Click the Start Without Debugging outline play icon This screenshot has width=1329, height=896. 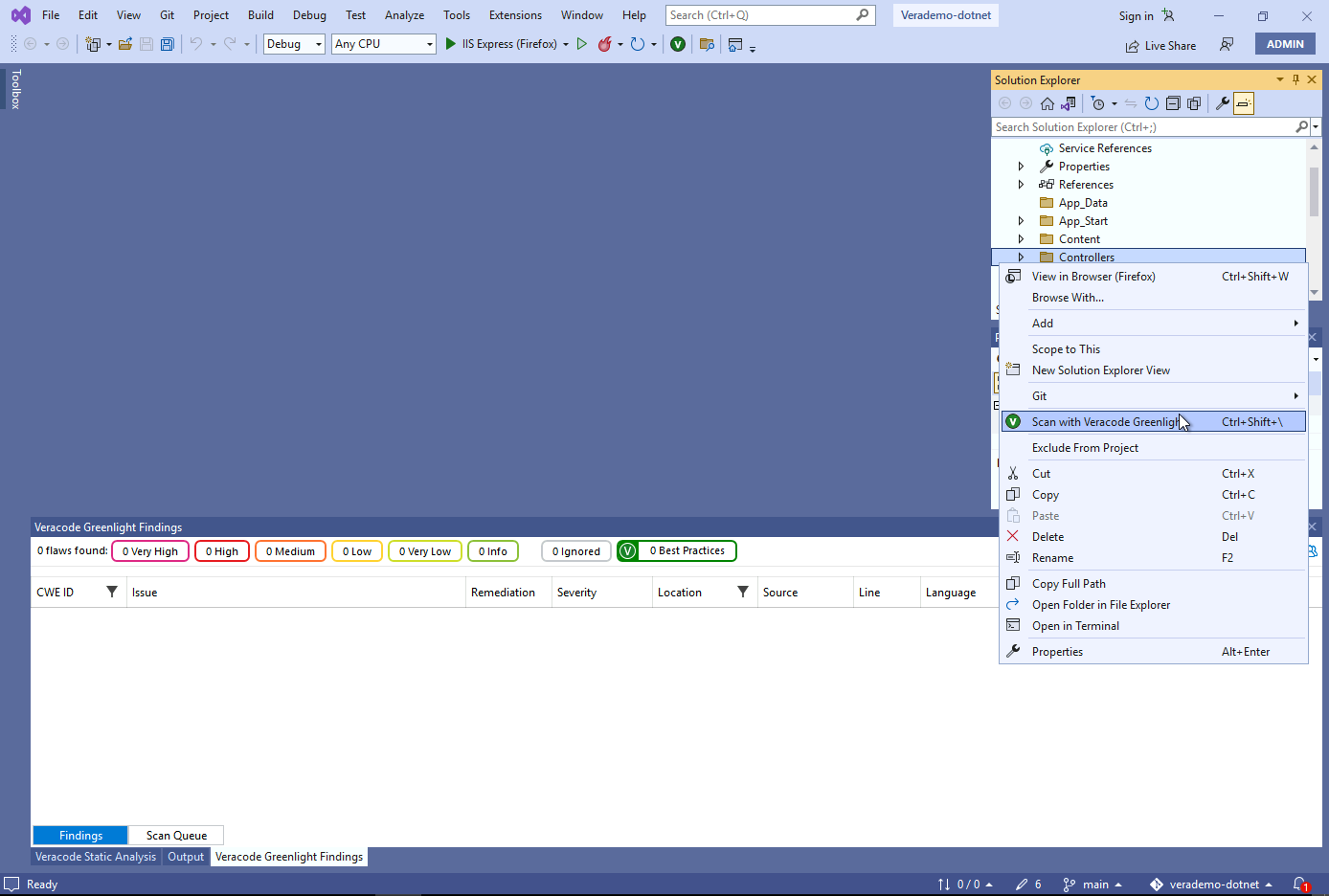pos(581,44)
